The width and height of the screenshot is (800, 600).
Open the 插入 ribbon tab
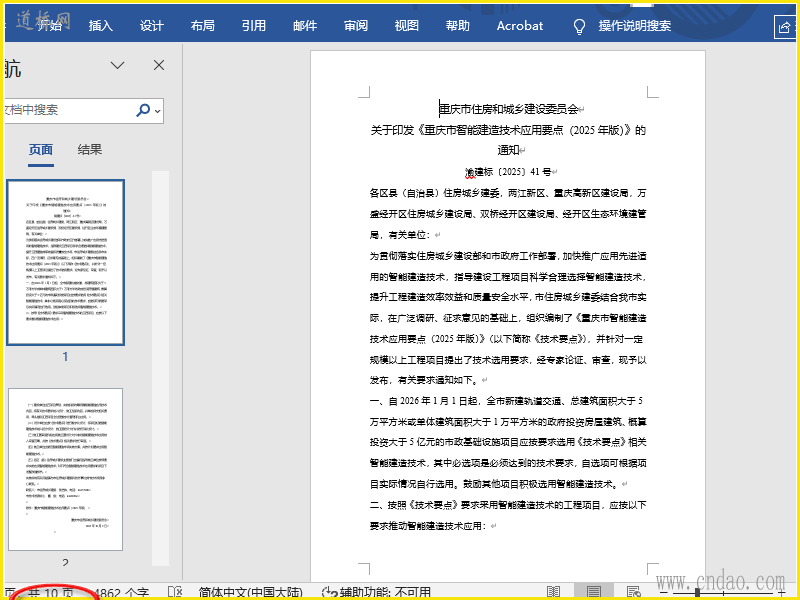(x=101, y=26)
